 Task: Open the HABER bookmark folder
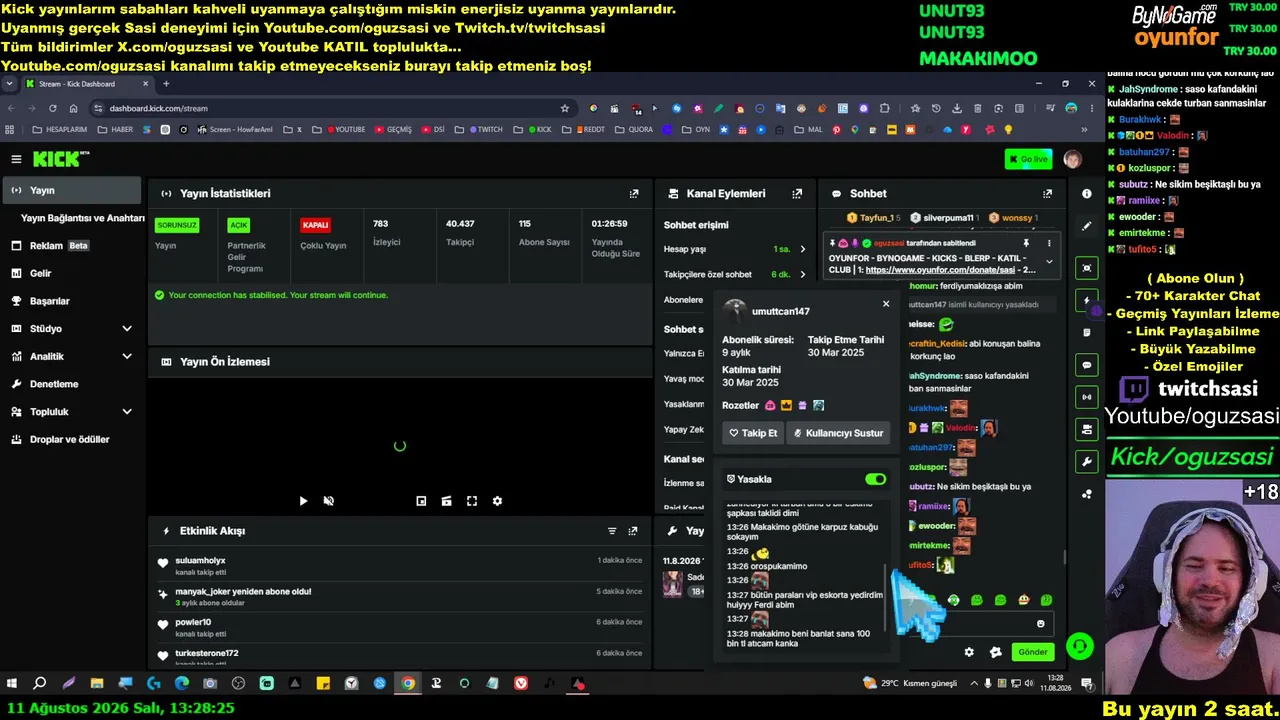pyautogui.click(x=114, y=129)
